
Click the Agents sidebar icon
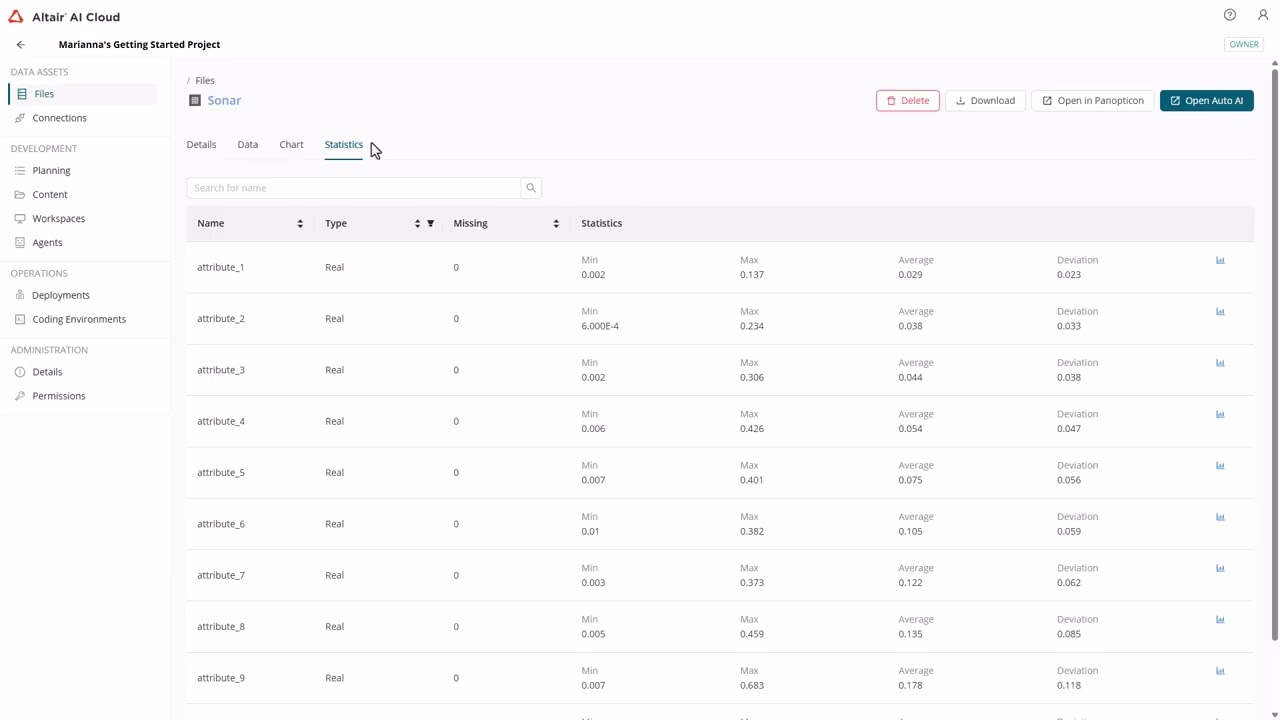click(x=20, y=243)
